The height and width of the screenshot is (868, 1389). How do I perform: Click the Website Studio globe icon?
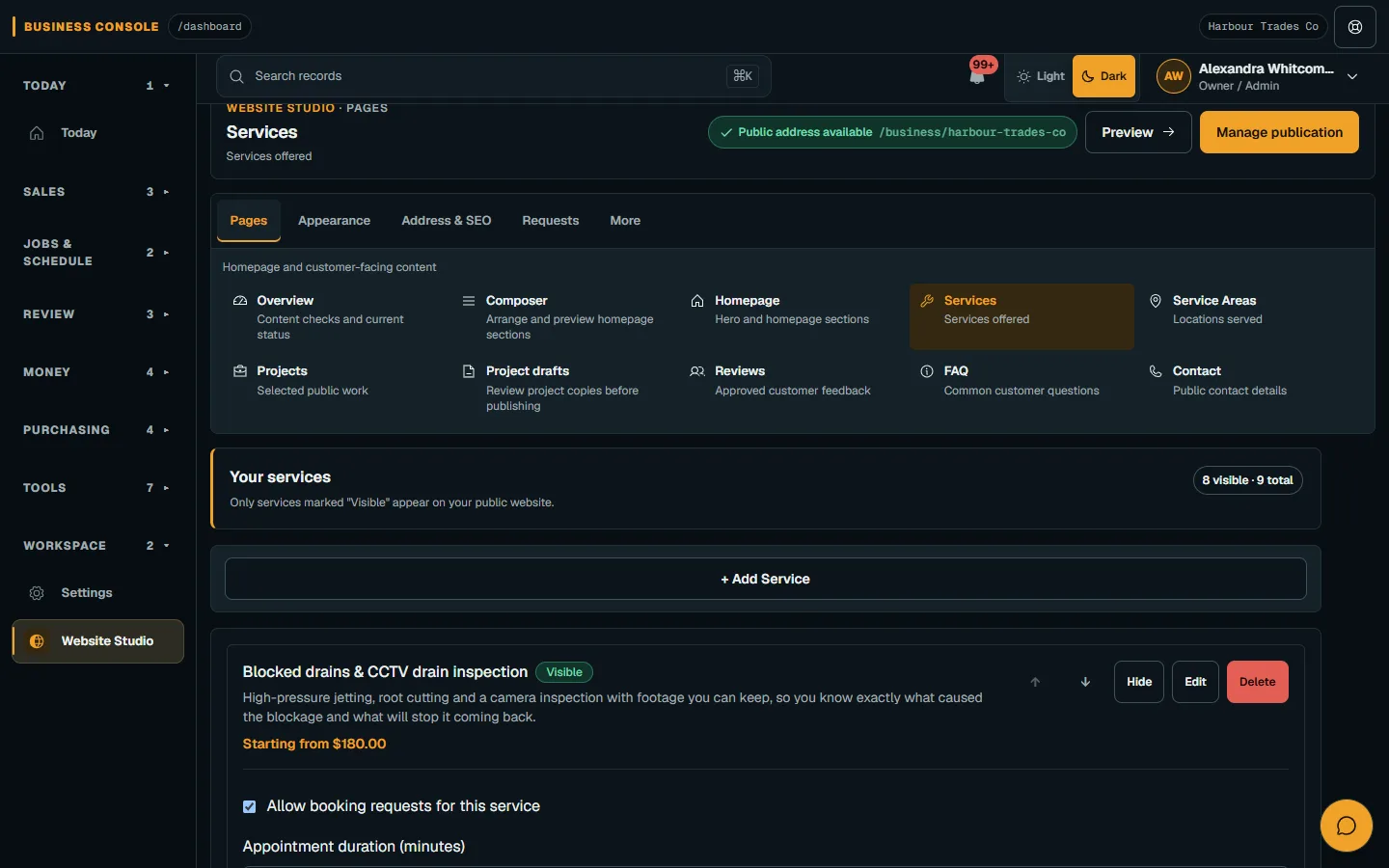[x=37, y=641]
